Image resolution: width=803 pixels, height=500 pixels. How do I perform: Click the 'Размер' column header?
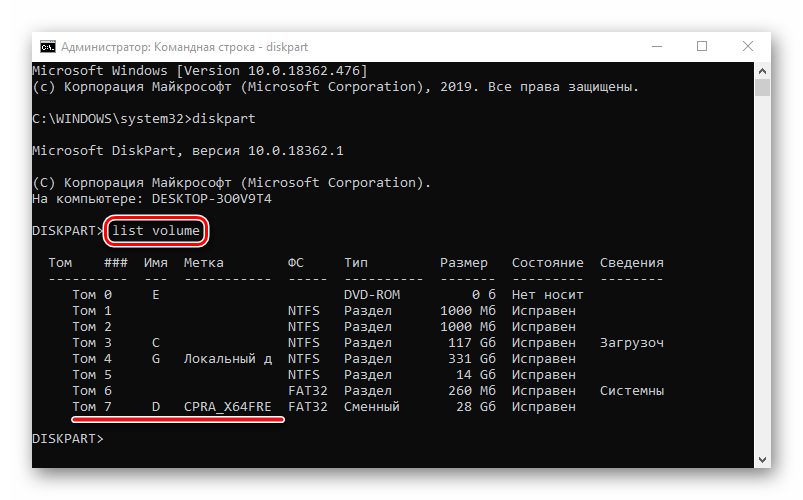pyautogui.click(x=464, y=263)
